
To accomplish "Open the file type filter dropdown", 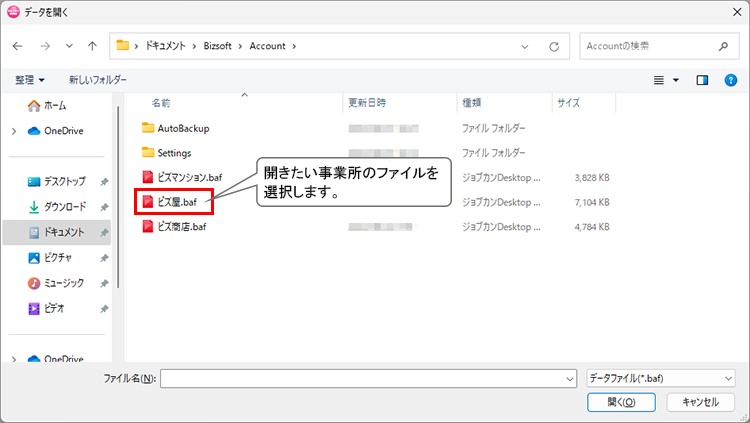I will 662,378.
